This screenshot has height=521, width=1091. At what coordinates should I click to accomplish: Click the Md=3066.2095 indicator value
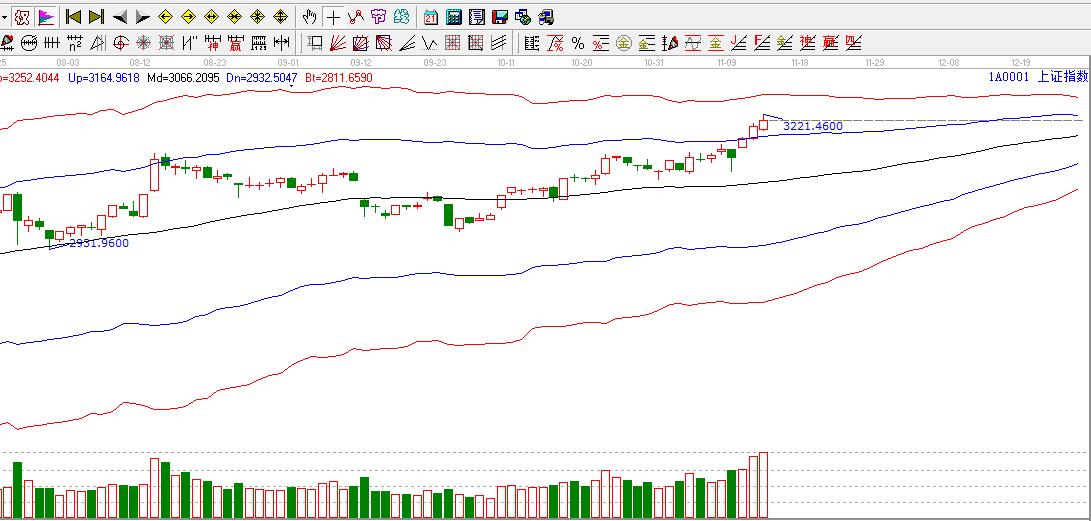point(183,77)
